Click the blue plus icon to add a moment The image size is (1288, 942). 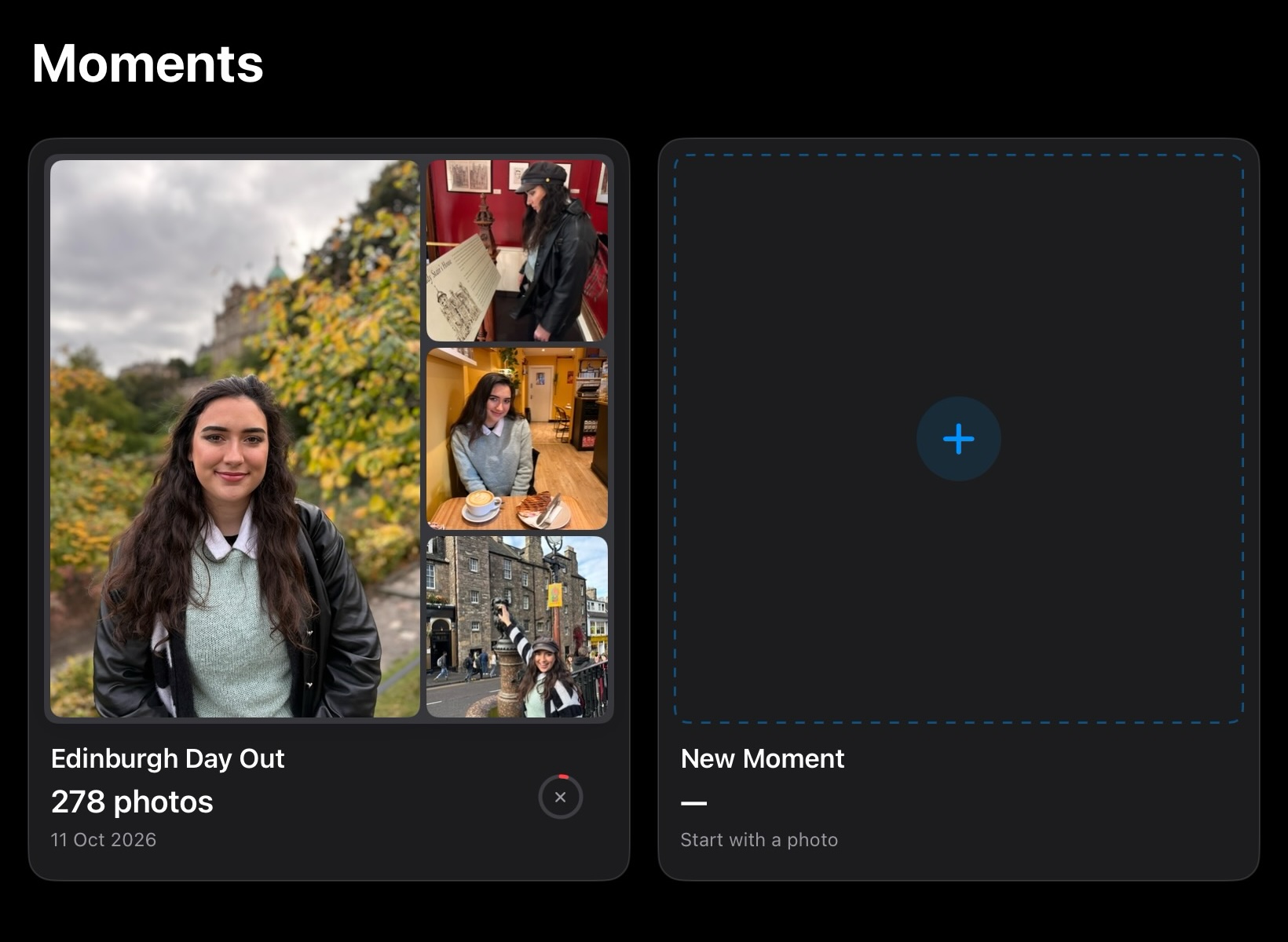pos(958,439)
